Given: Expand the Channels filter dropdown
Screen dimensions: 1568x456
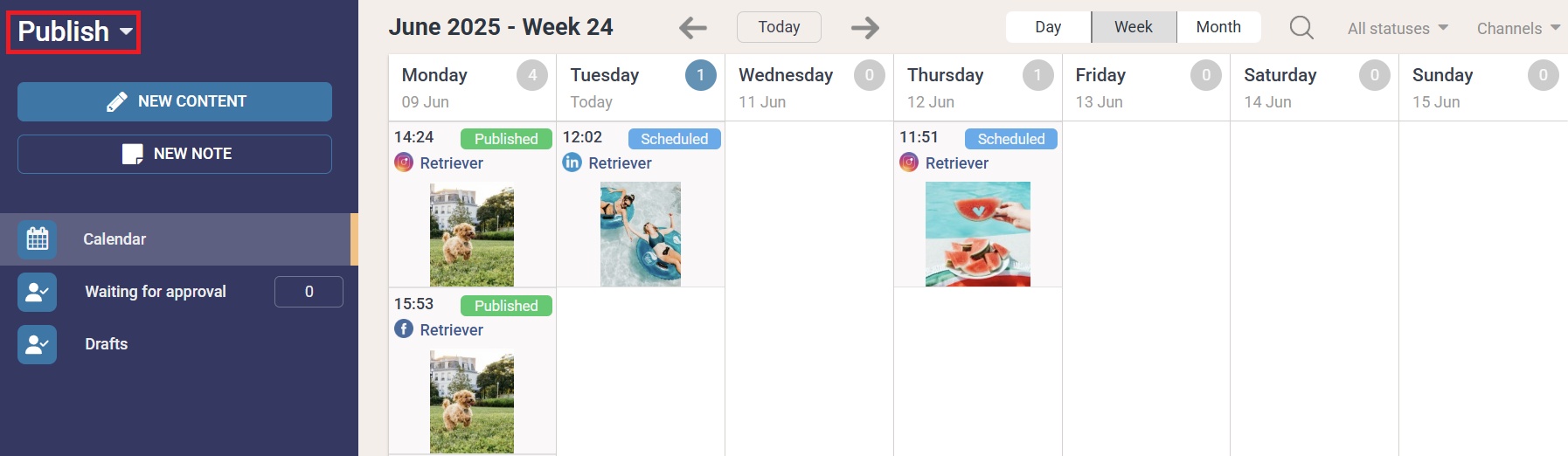Looking at the screenshot, I should tap(1518, 28).
